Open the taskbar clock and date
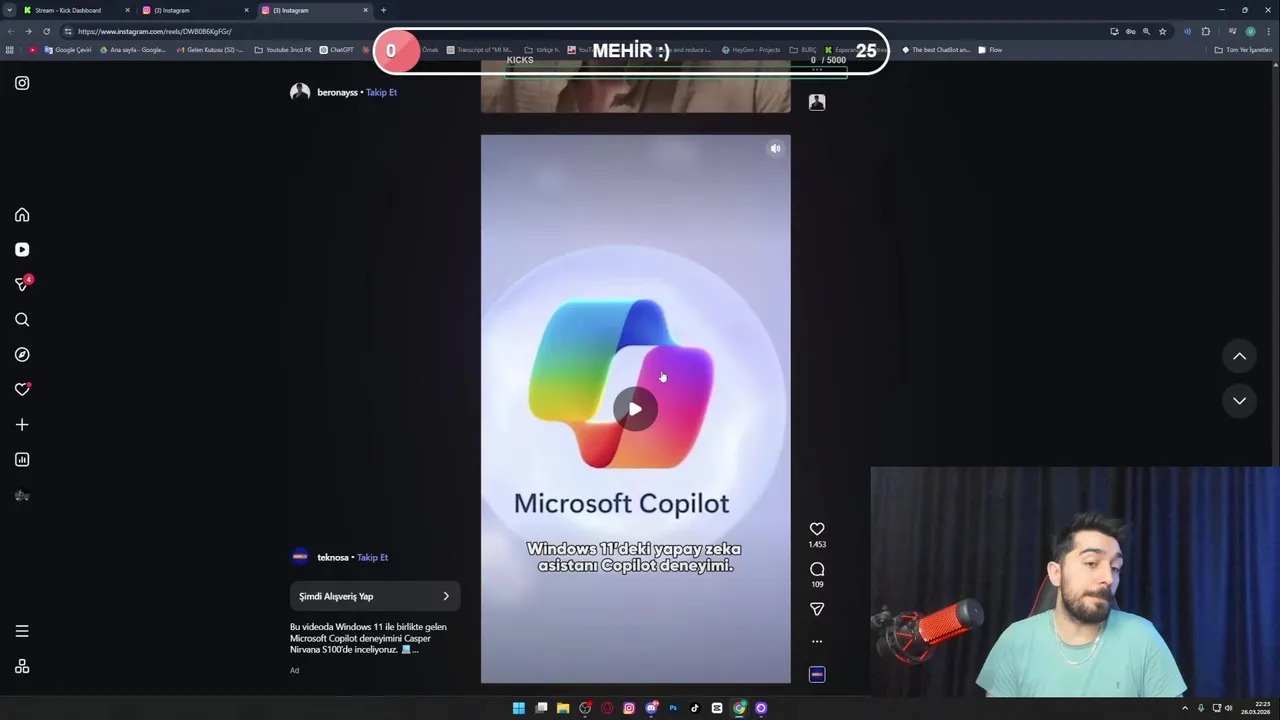1280x720 pixels. coord(1256,708)
